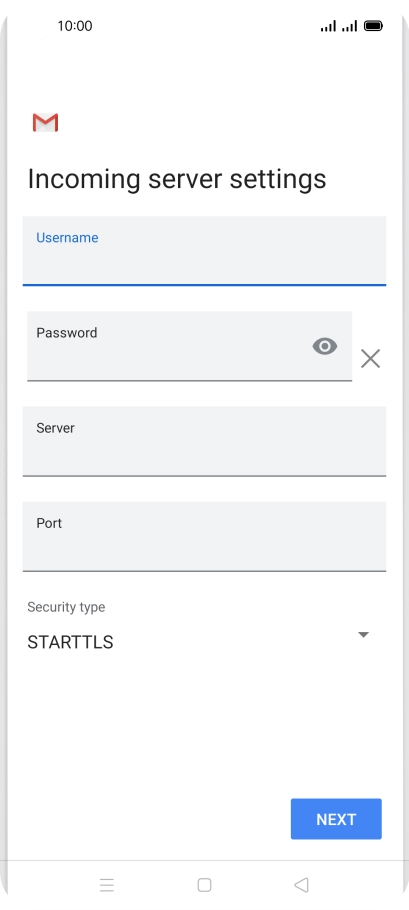Tap the square home navigation icon
The image size is (409, 910).
[x=204, y=884]
